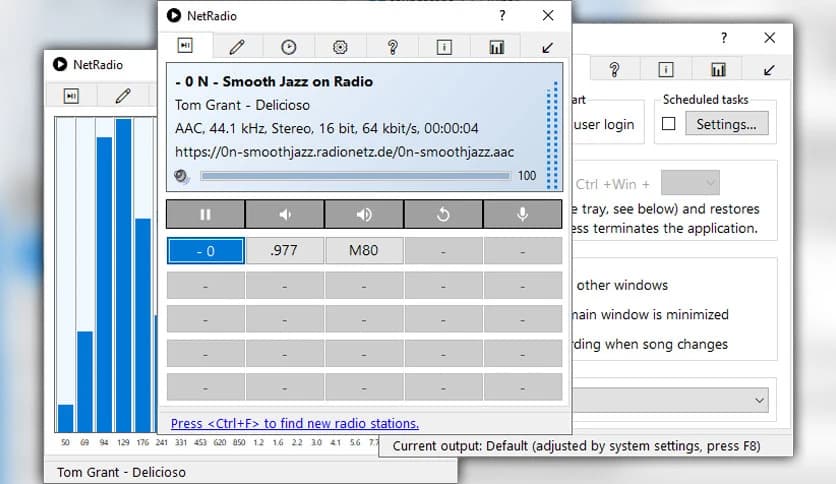This screenshot has width=836, height=484.
Task: Click the 'Press <Ctrl+F> to find new radio stations' link
Action: point(295,423)
